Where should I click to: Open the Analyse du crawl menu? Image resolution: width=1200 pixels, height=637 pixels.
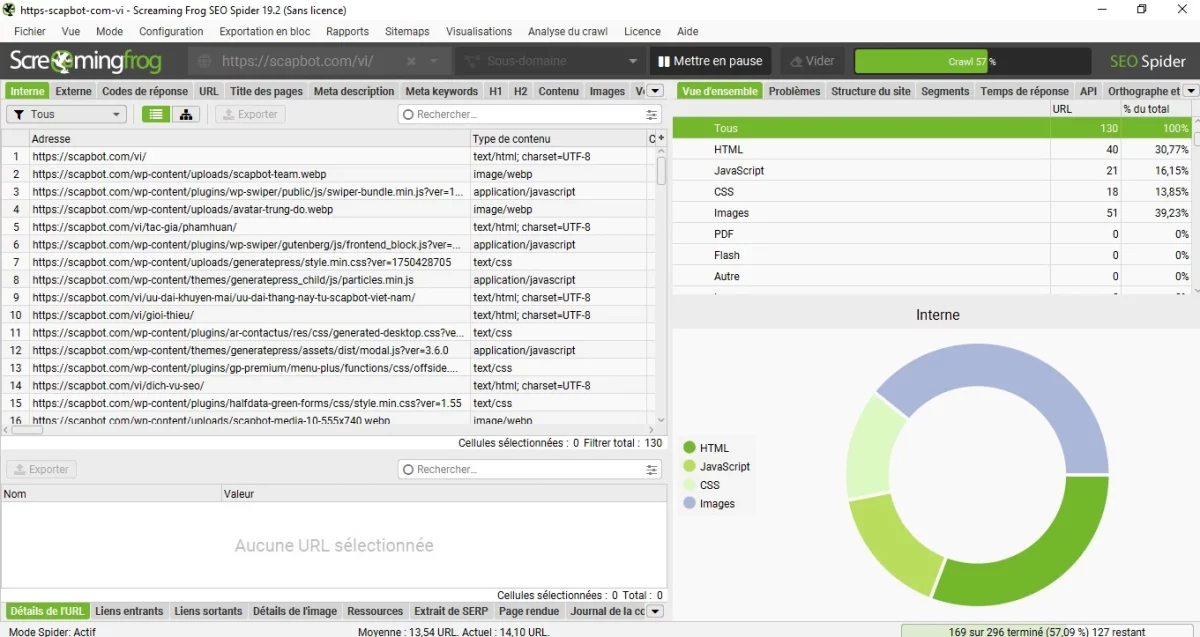pyautogui.click(x=570, y=31)
